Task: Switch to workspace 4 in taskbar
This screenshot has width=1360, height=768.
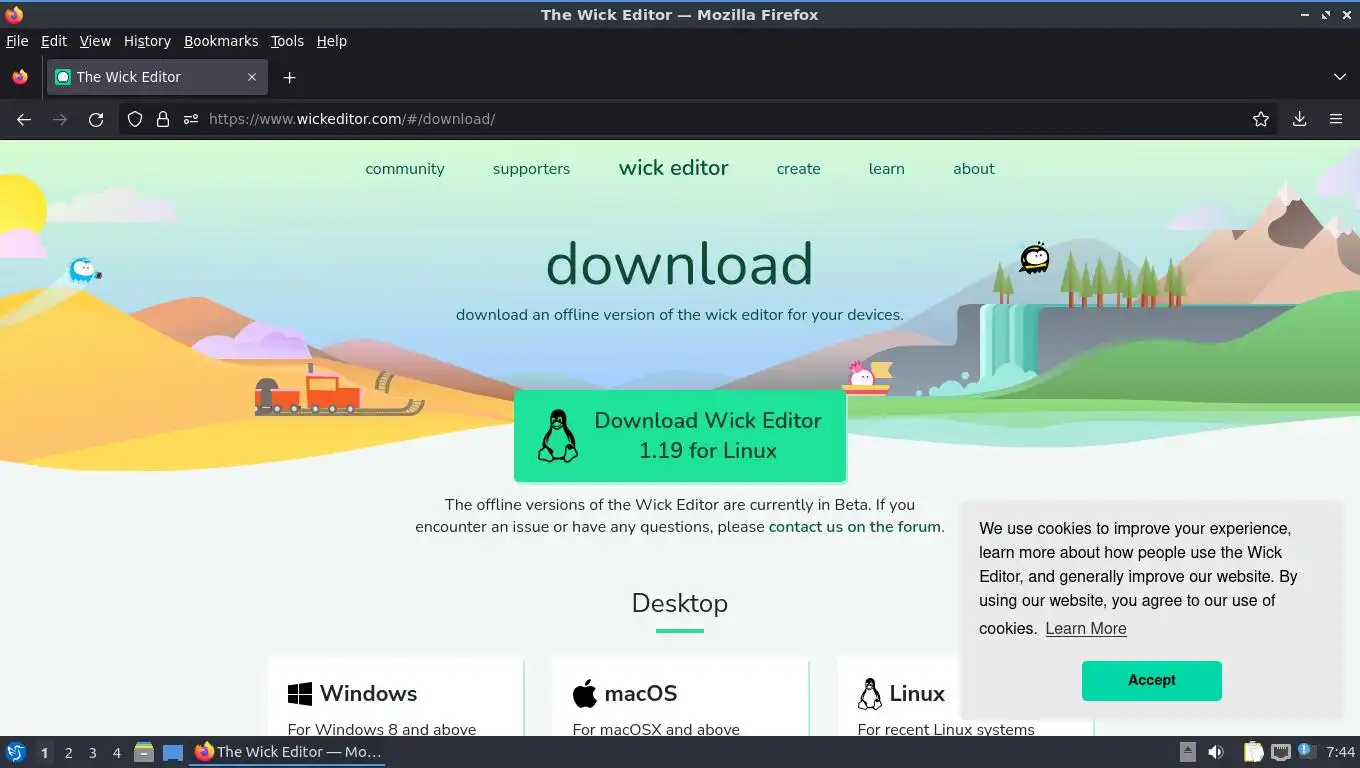Action: pyautogui.click(x=116, y=753)
